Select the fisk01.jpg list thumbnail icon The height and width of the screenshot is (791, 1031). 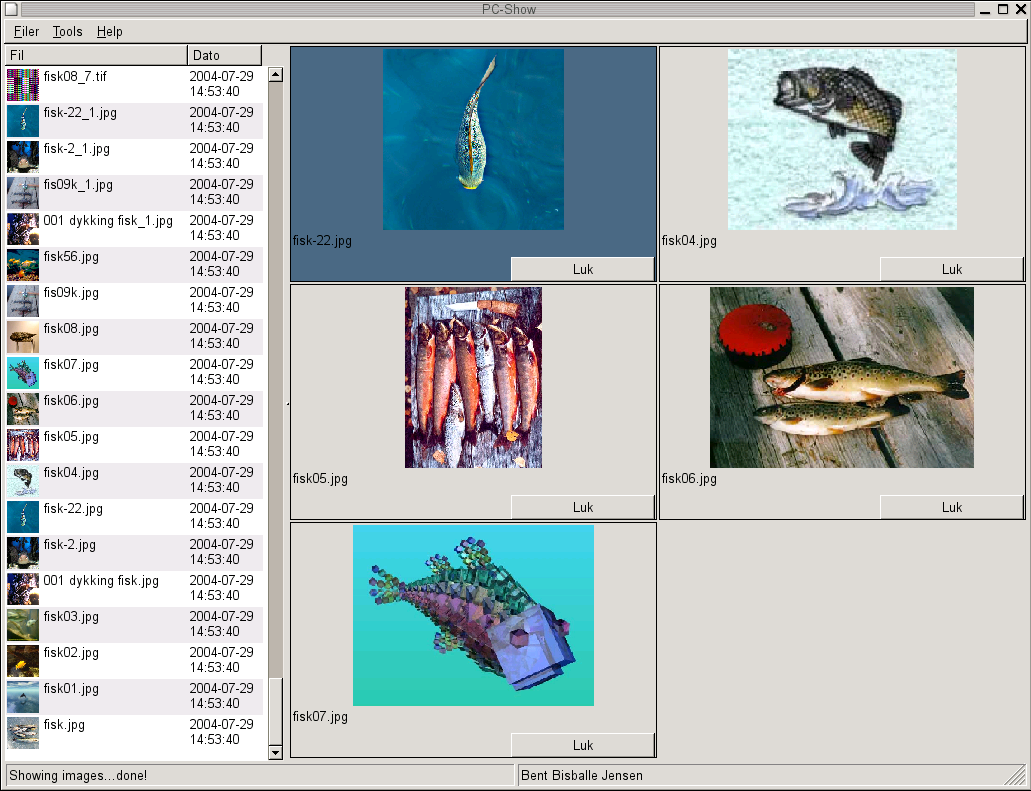coord(23,697)
